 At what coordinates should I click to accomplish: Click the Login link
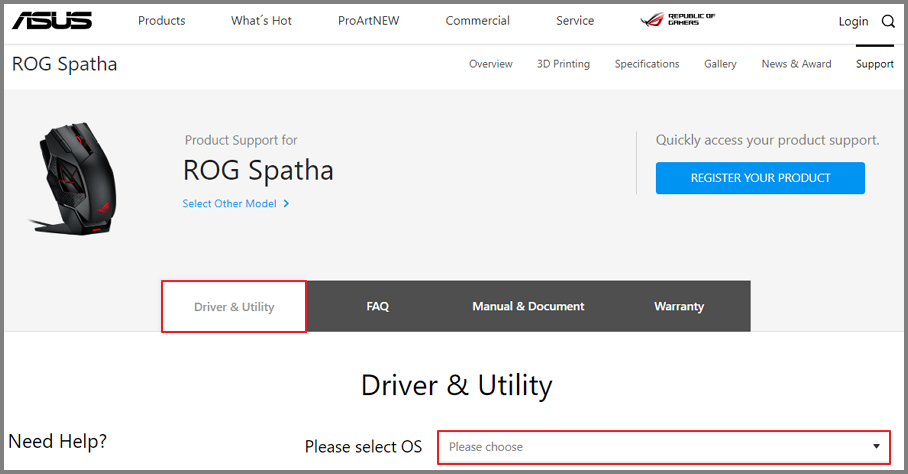[854, 21]
